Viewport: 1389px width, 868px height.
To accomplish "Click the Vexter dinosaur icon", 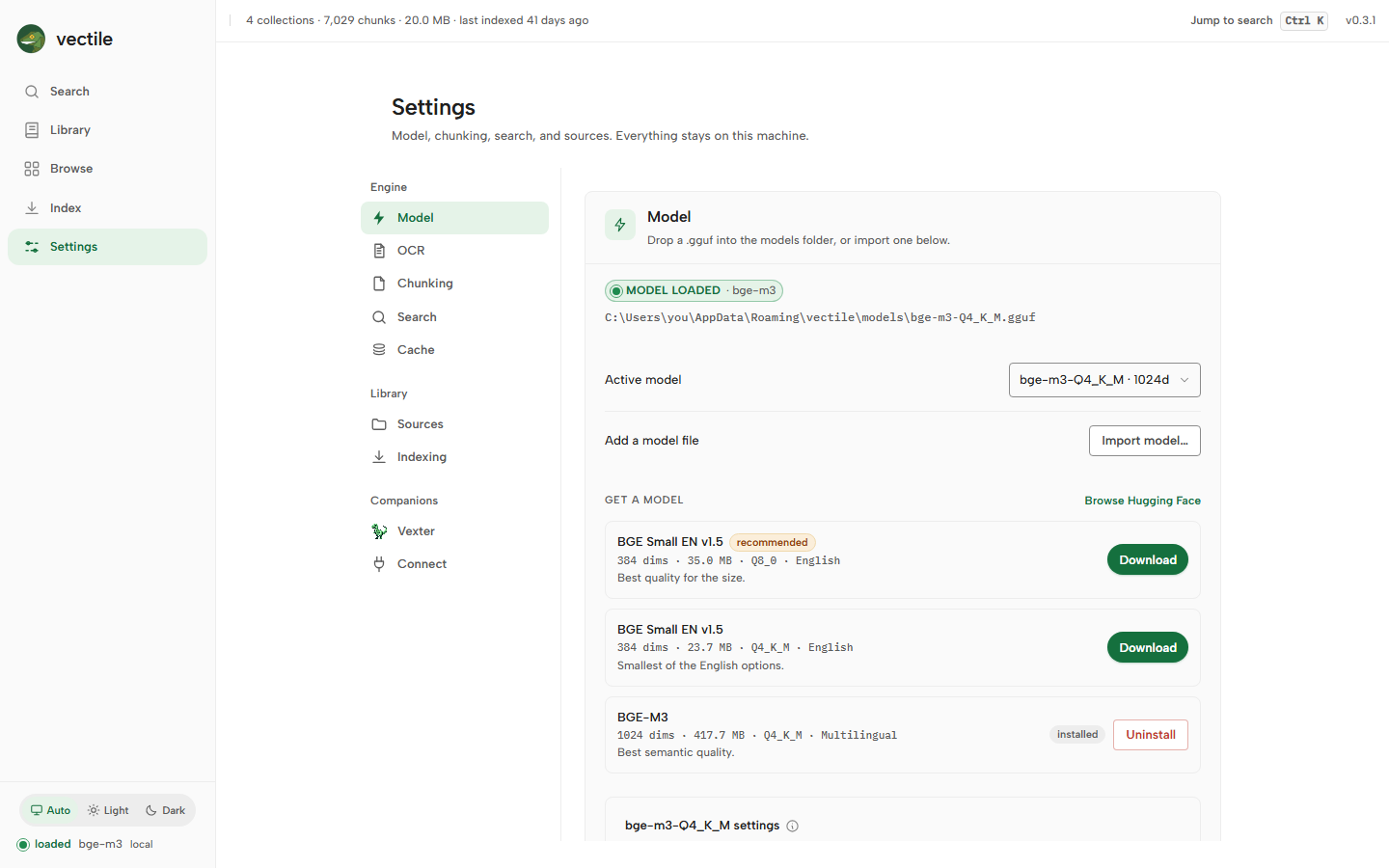I will [x=379, y=531].
